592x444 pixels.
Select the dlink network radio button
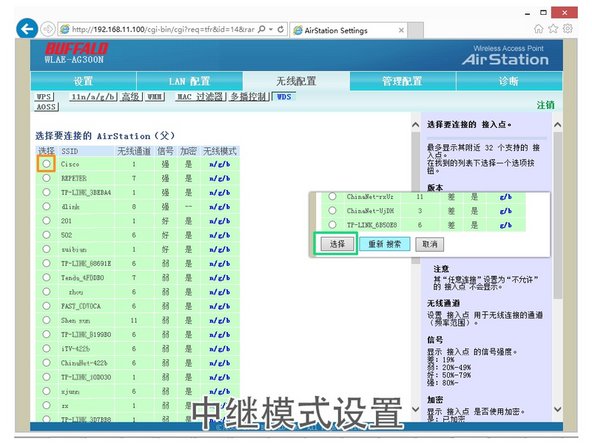(x=46, y=206)
